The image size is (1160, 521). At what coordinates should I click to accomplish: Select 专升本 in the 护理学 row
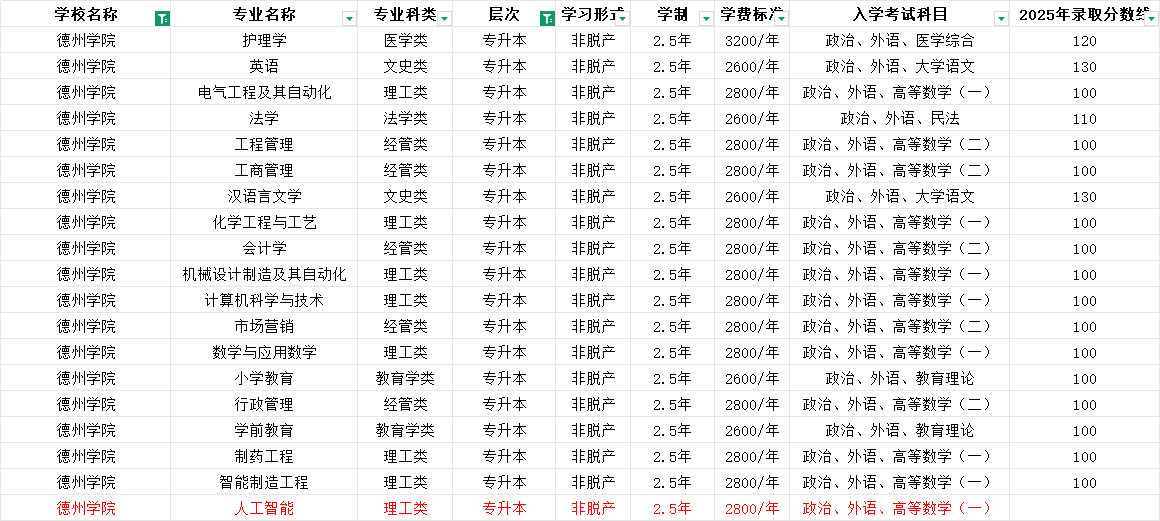pyautogui.click(x=505, y=41)
